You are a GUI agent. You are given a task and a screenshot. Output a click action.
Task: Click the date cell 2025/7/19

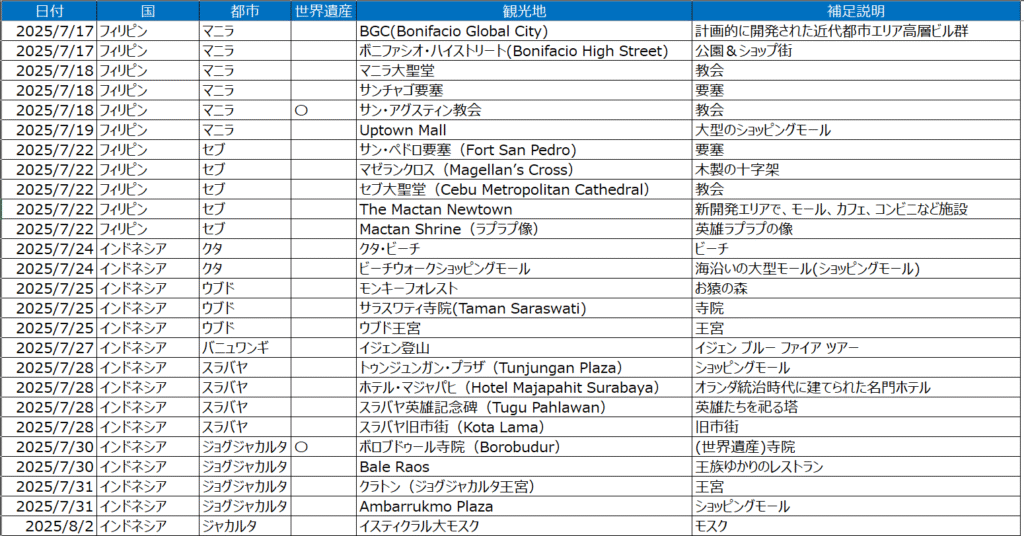click(x=55, y=130)
